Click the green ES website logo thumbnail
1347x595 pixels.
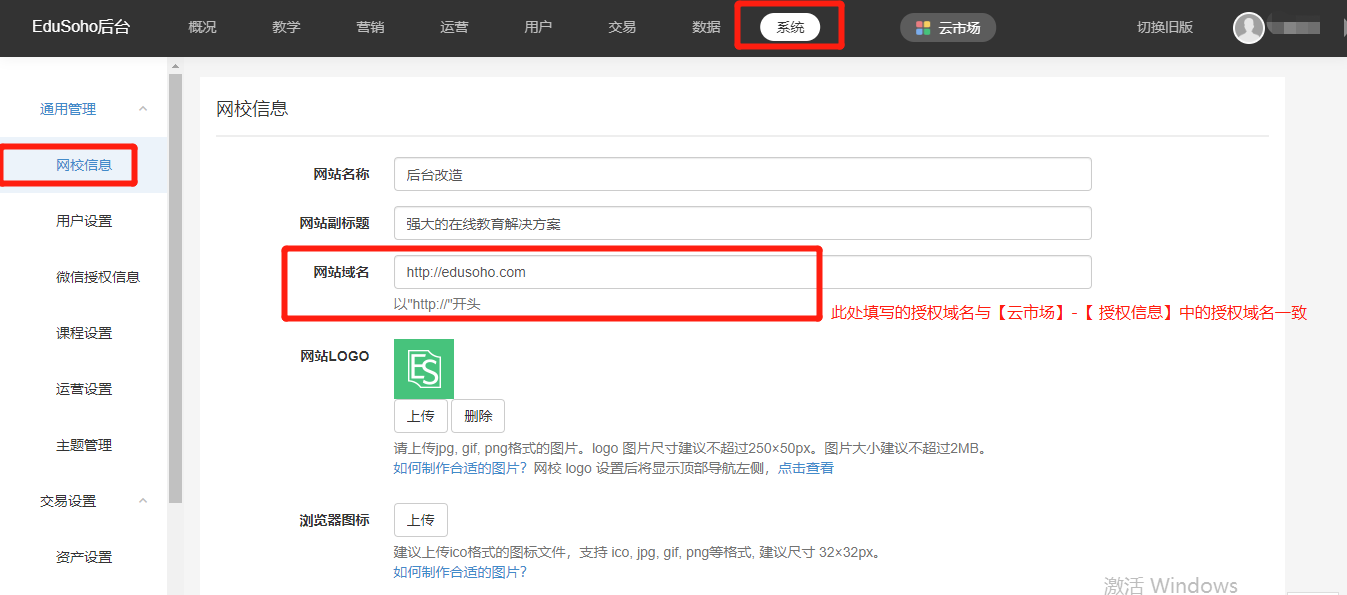pyautogui.click(x=423, y=369)
